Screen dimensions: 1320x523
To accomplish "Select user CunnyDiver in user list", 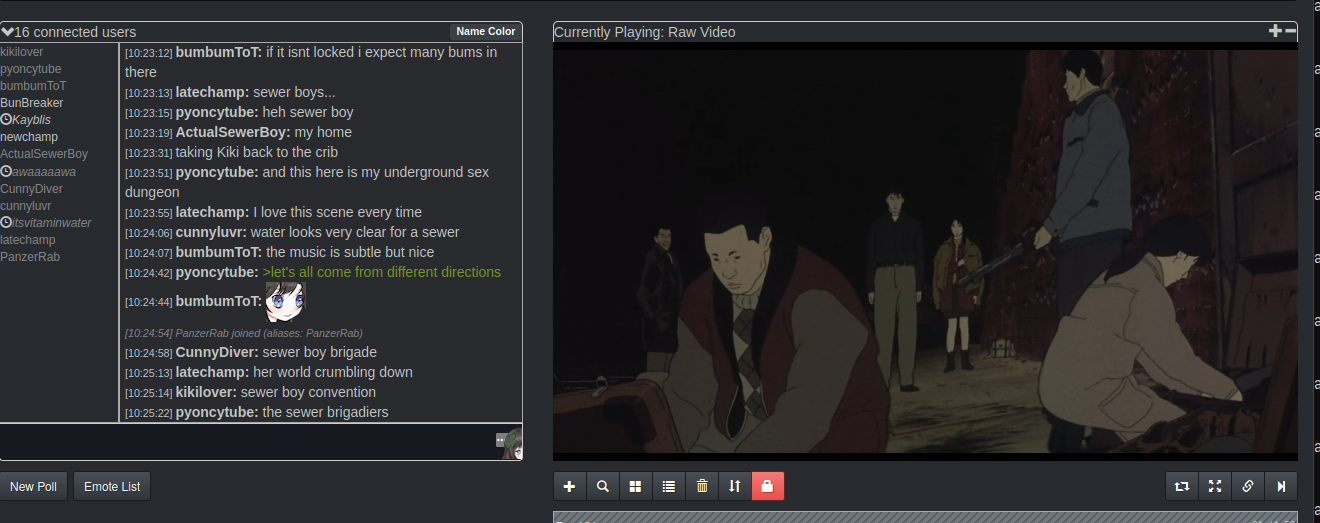I will pyautogui.click(x=32, y=189).
